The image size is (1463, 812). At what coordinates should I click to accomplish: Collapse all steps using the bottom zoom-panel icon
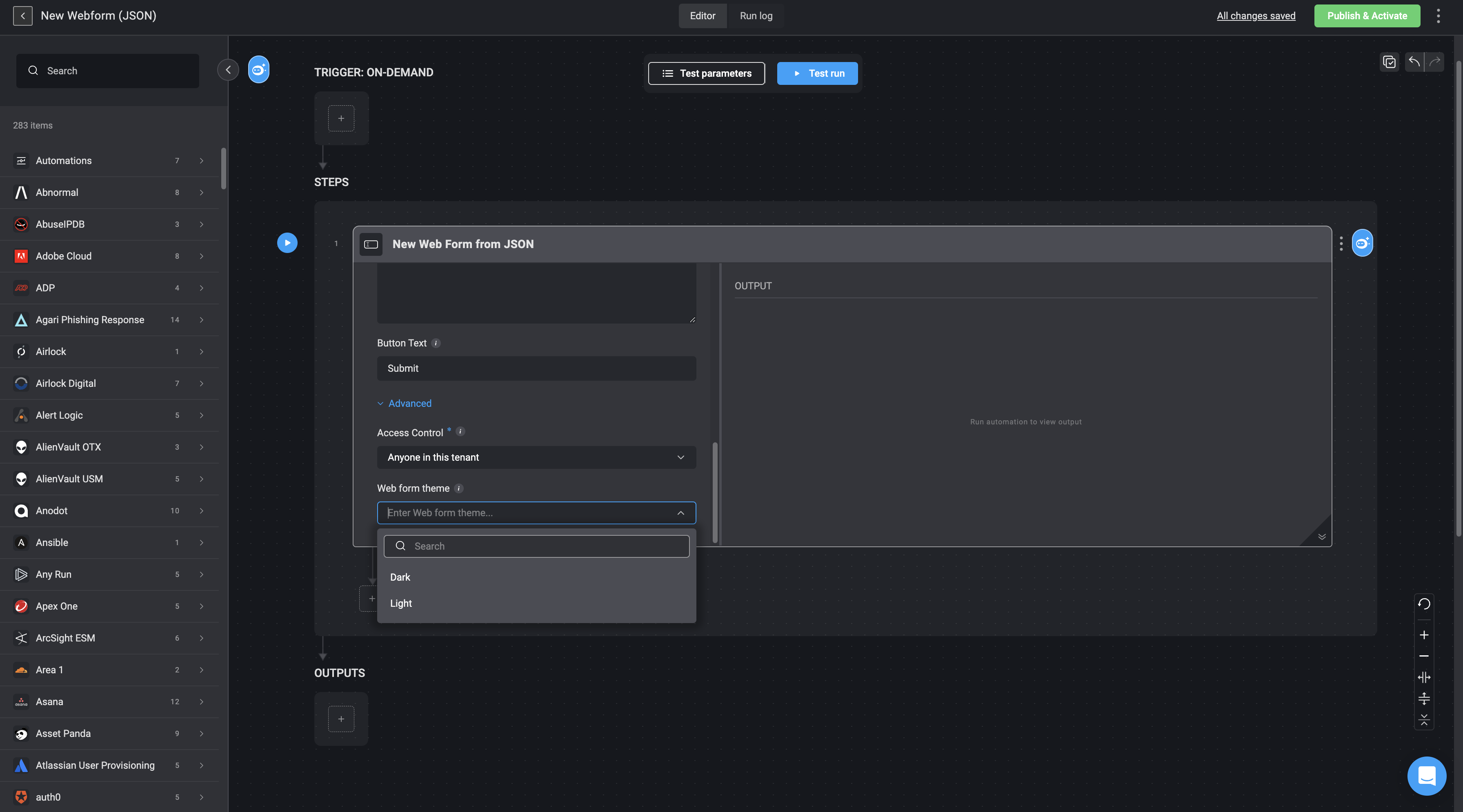1424,720
